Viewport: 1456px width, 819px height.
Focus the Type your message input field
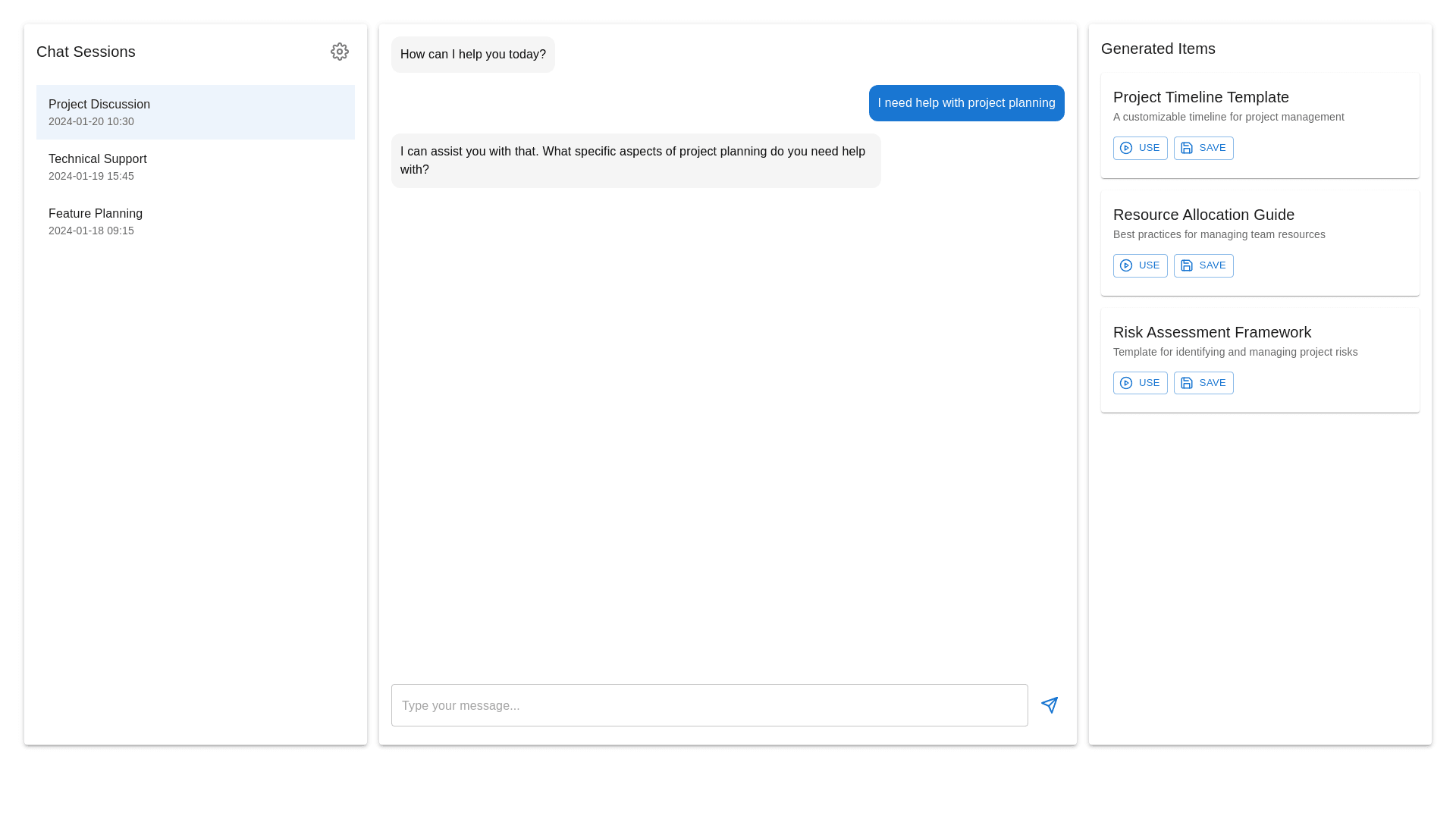[709, 705]
